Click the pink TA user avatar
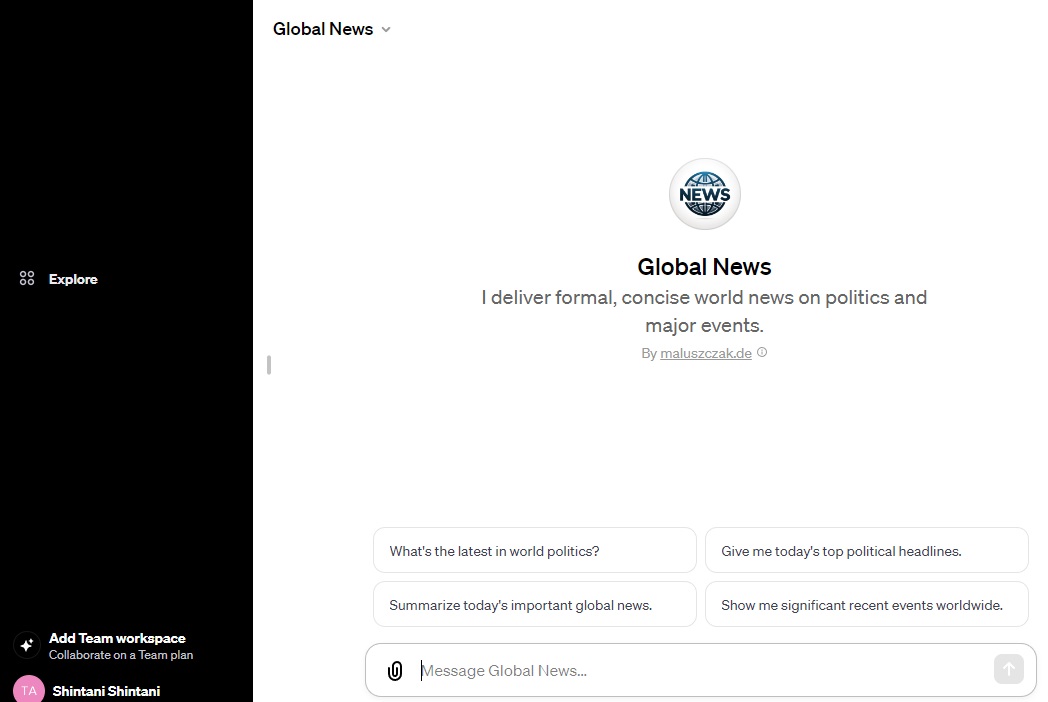 pyautogui.click(x=28, y=690)
